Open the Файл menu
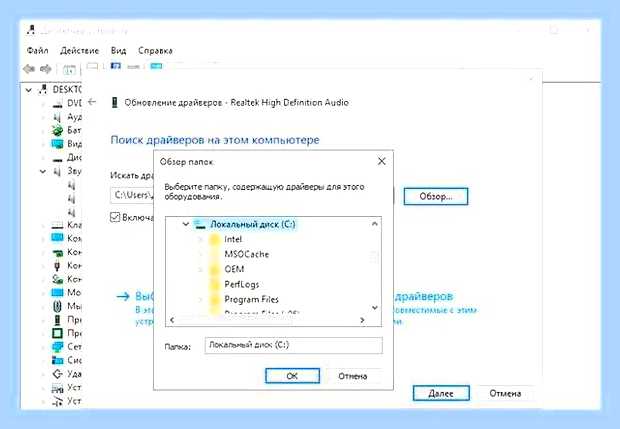Image resolution: width=620 pixels, height=429 pixels. [38, 51]
